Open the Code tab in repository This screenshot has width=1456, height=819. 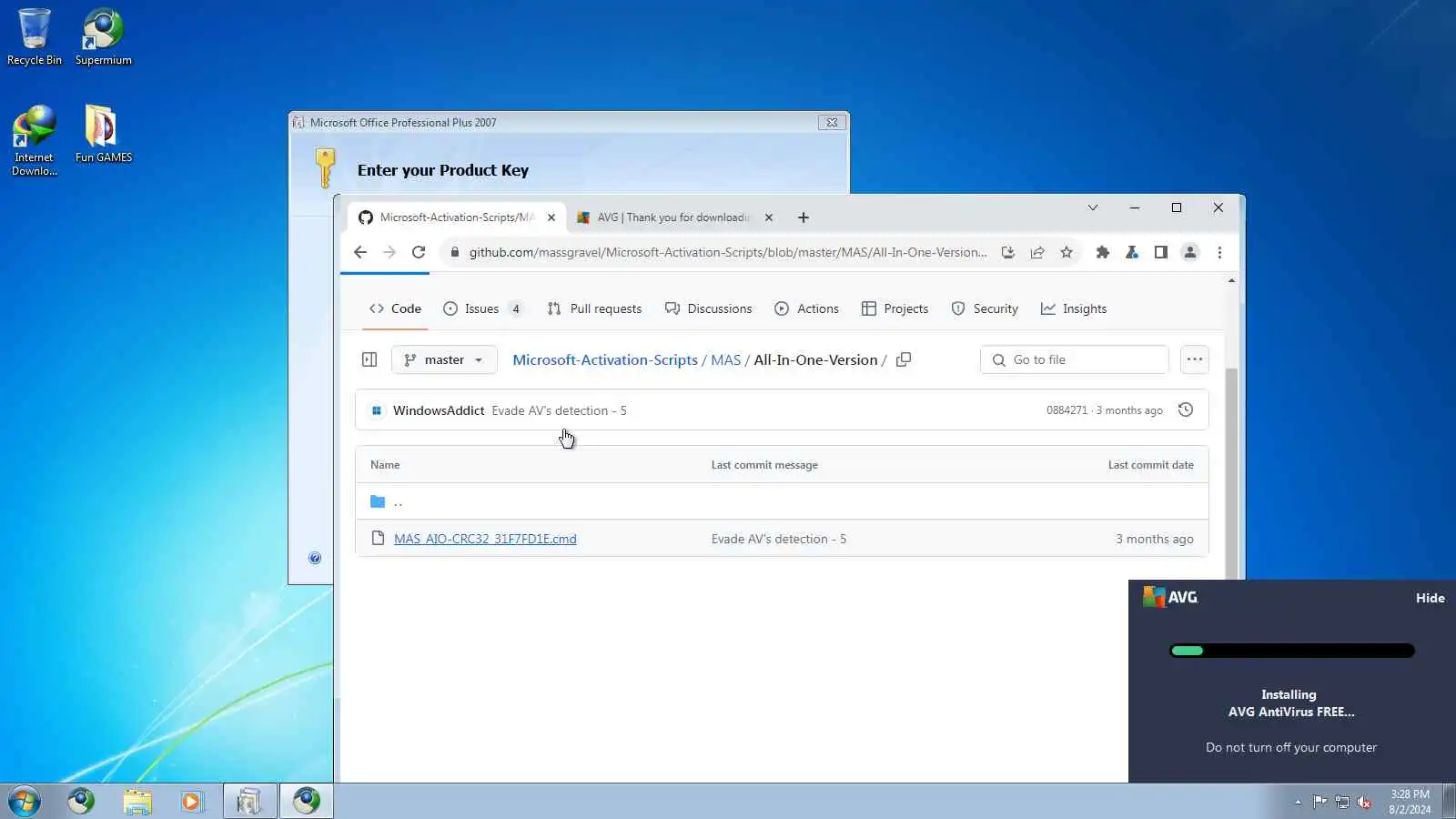tap(395, 308)
